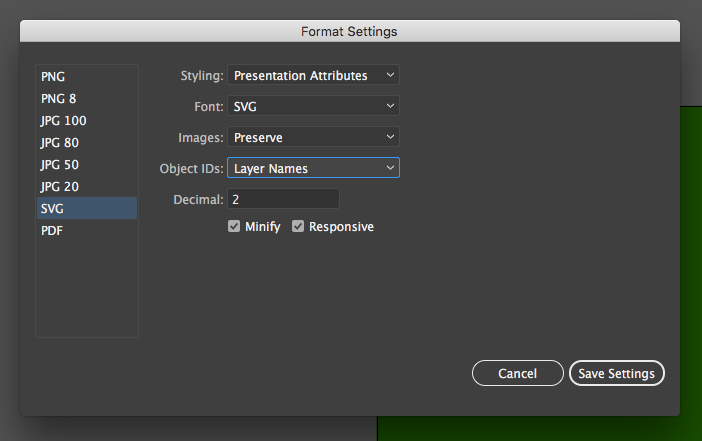
Task: Click the Format Settings title bar
Action: (349, 32)
